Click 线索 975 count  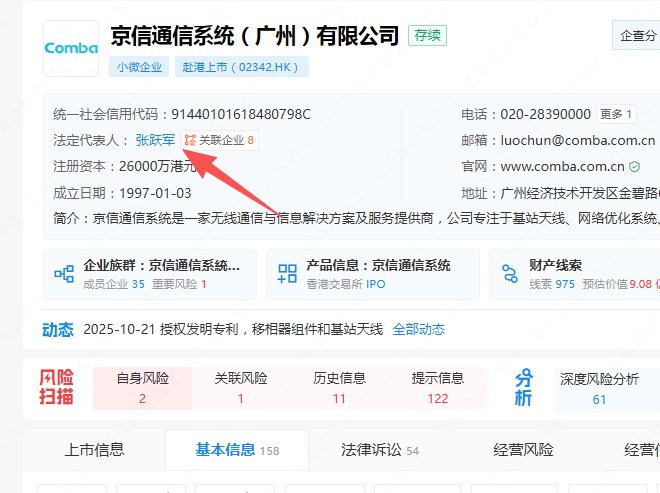click(x=552, y=284)
